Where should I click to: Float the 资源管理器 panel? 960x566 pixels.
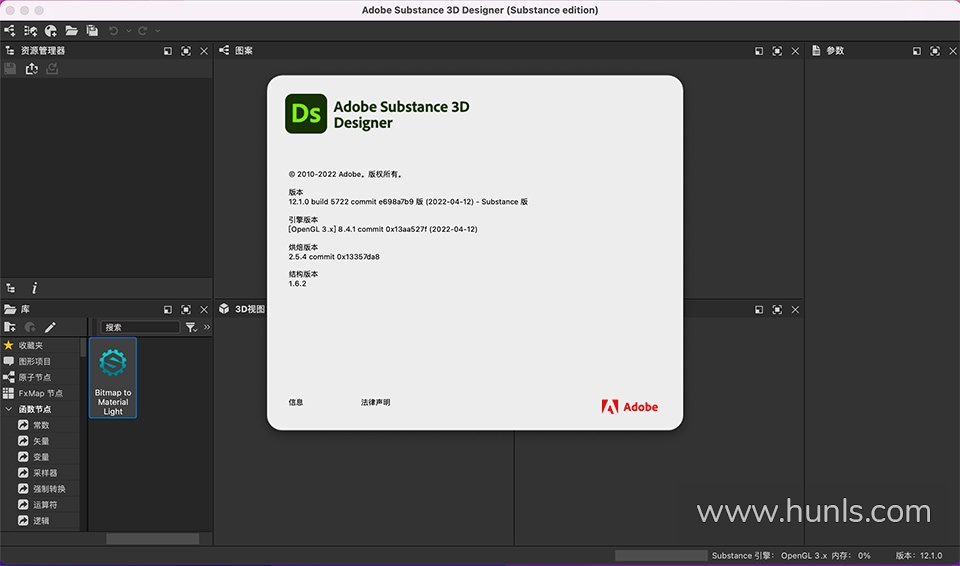[168, 51]
